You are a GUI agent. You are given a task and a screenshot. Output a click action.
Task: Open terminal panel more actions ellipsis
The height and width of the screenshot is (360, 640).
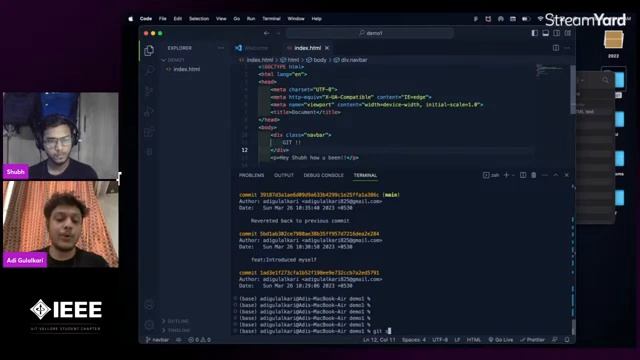(x=544, y=175)
